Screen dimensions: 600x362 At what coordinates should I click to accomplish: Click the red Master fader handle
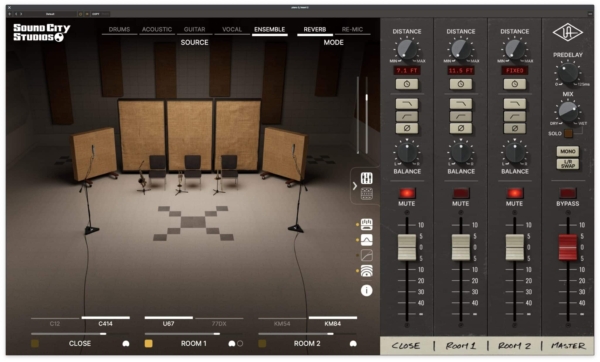[x=568, y=248]
